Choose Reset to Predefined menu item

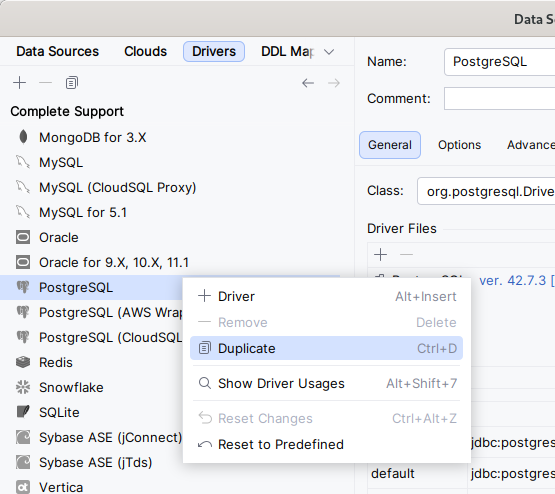(x=326, y=444)
